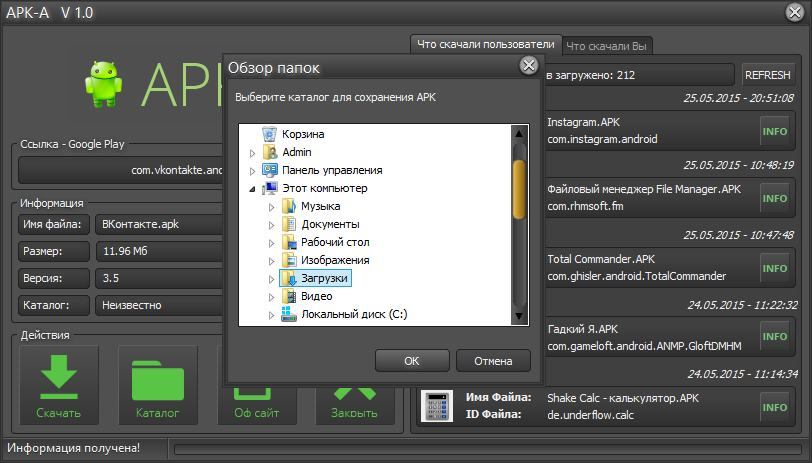812x463 pixels.
Task: Click the Изображения folder icon
Action: tap(288, 260)
